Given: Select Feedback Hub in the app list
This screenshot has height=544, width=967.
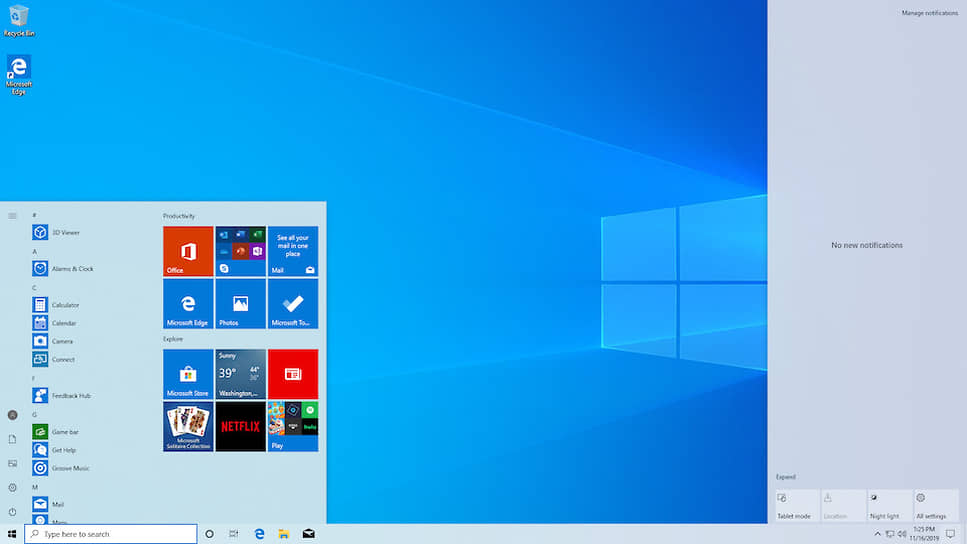Looking at the screenshot, I should [70, 396].
